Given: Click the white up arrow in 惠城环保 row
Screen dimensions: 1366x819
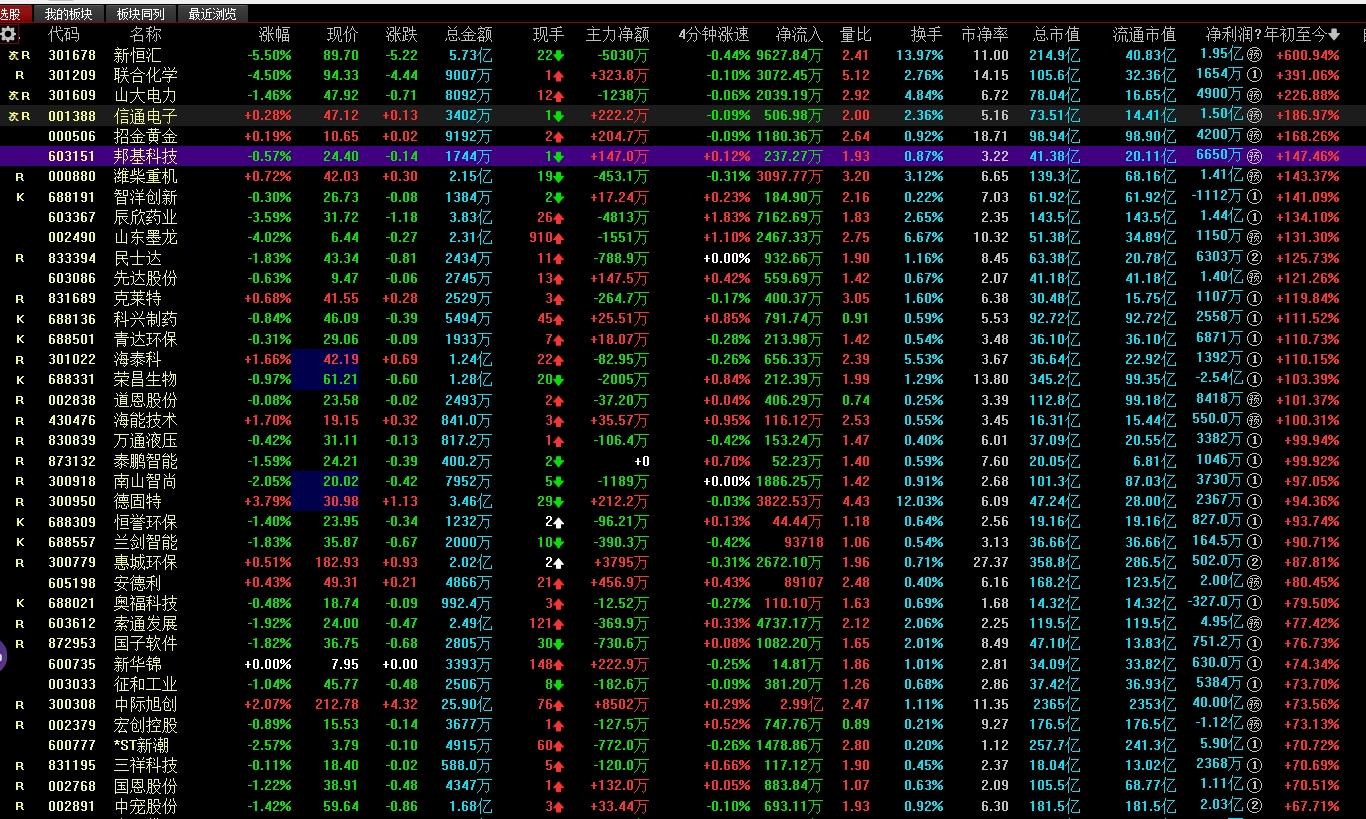Looking at the screenshot, I should tap(559, 563).
